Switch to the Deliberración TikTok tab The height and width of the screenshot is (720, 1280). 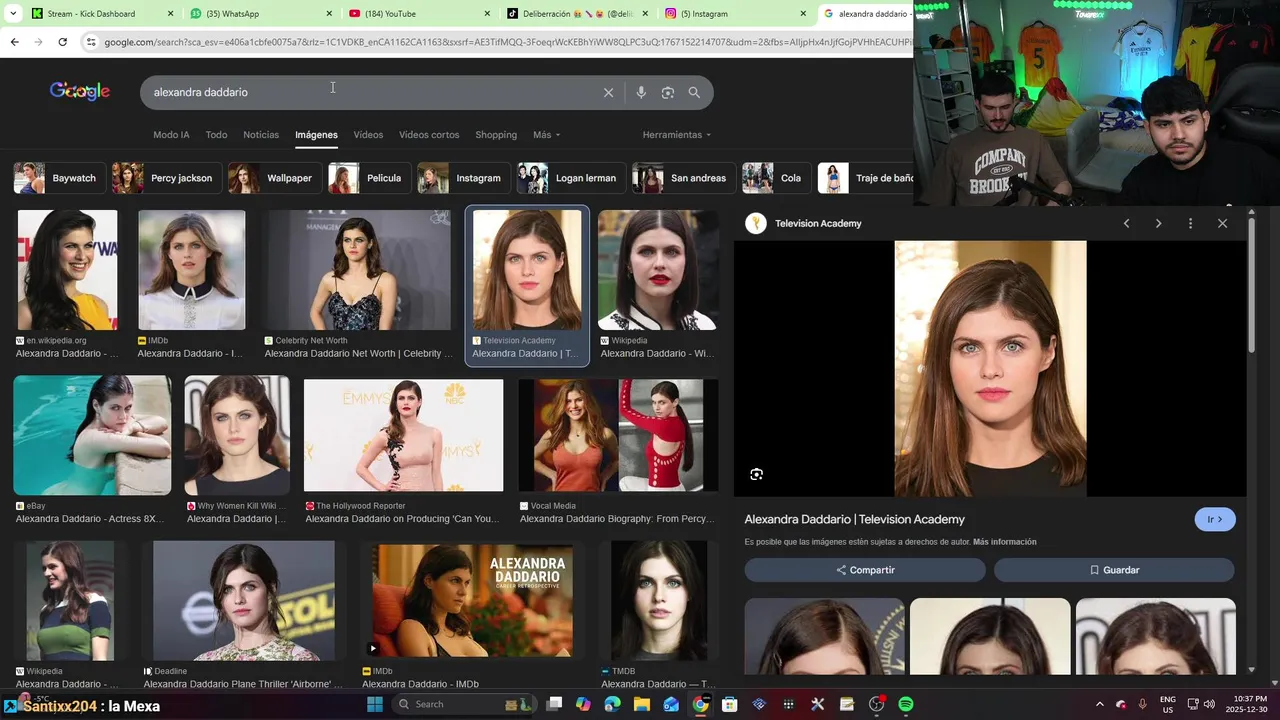coord(578,14)
